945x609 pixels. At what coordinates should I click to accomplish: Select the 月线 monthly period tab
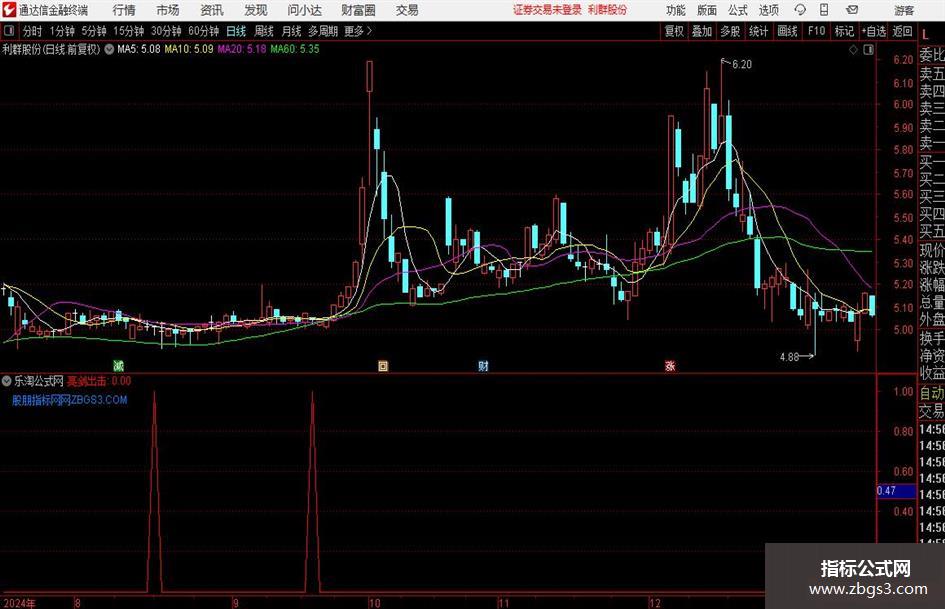pyautogui.click(x=292, y=31)
